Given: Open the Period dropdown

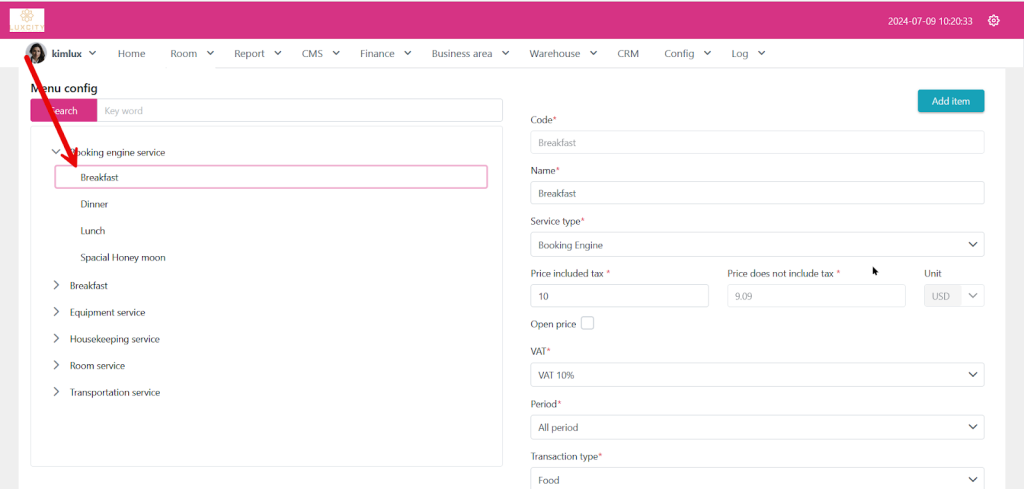Looking at the screenshot, I should tap(756, 427).
